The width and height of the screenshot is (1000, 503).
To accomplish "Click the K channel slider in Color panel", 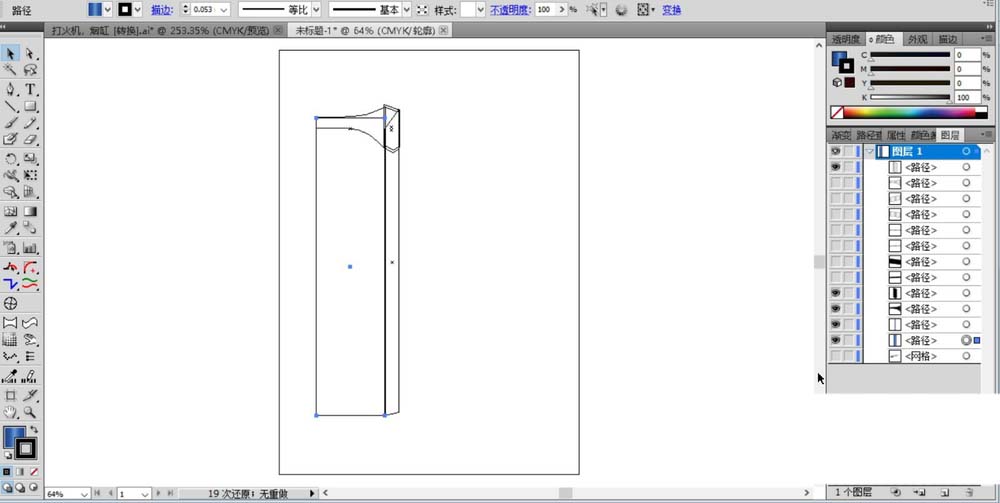I will point(910,98).
